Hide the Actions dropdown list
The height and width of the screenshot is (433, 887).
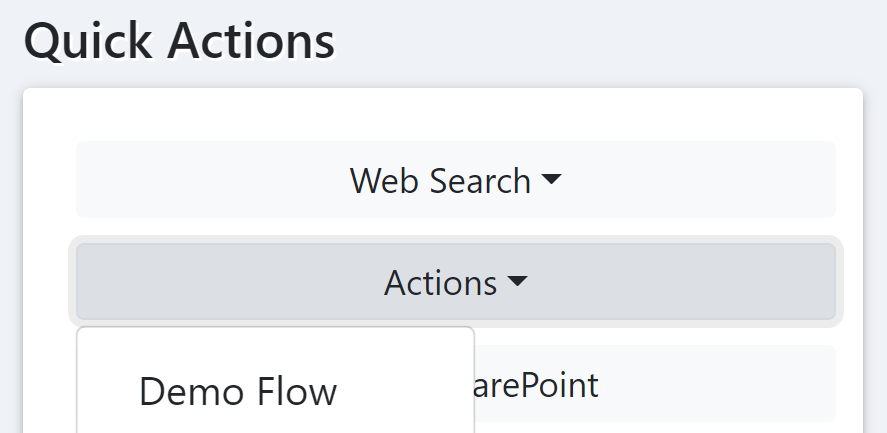coord(455,283)
